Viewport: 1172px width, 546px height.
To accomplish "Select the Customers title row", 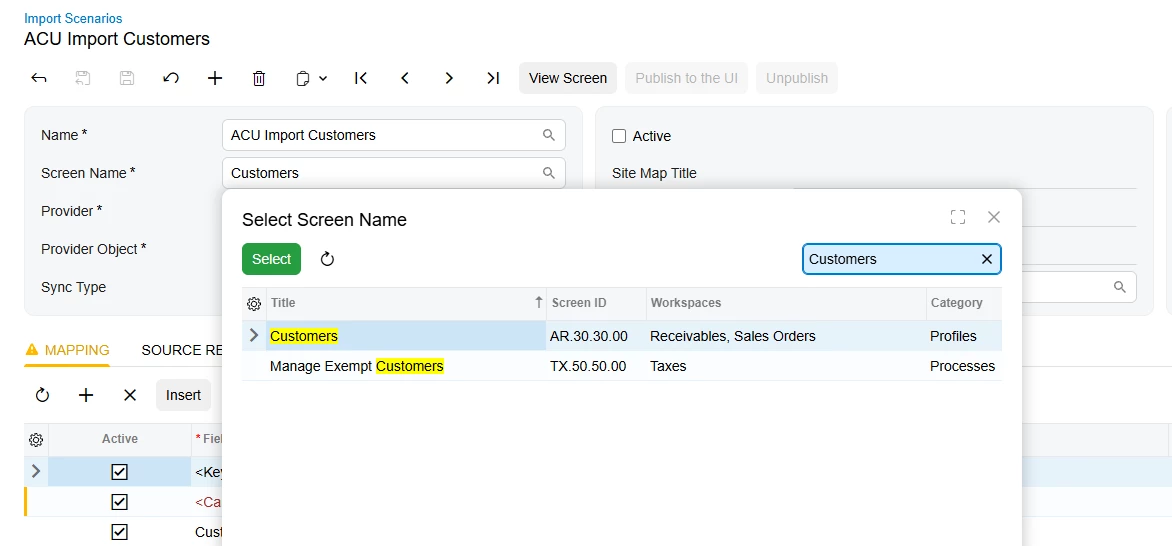I will 622,336.
